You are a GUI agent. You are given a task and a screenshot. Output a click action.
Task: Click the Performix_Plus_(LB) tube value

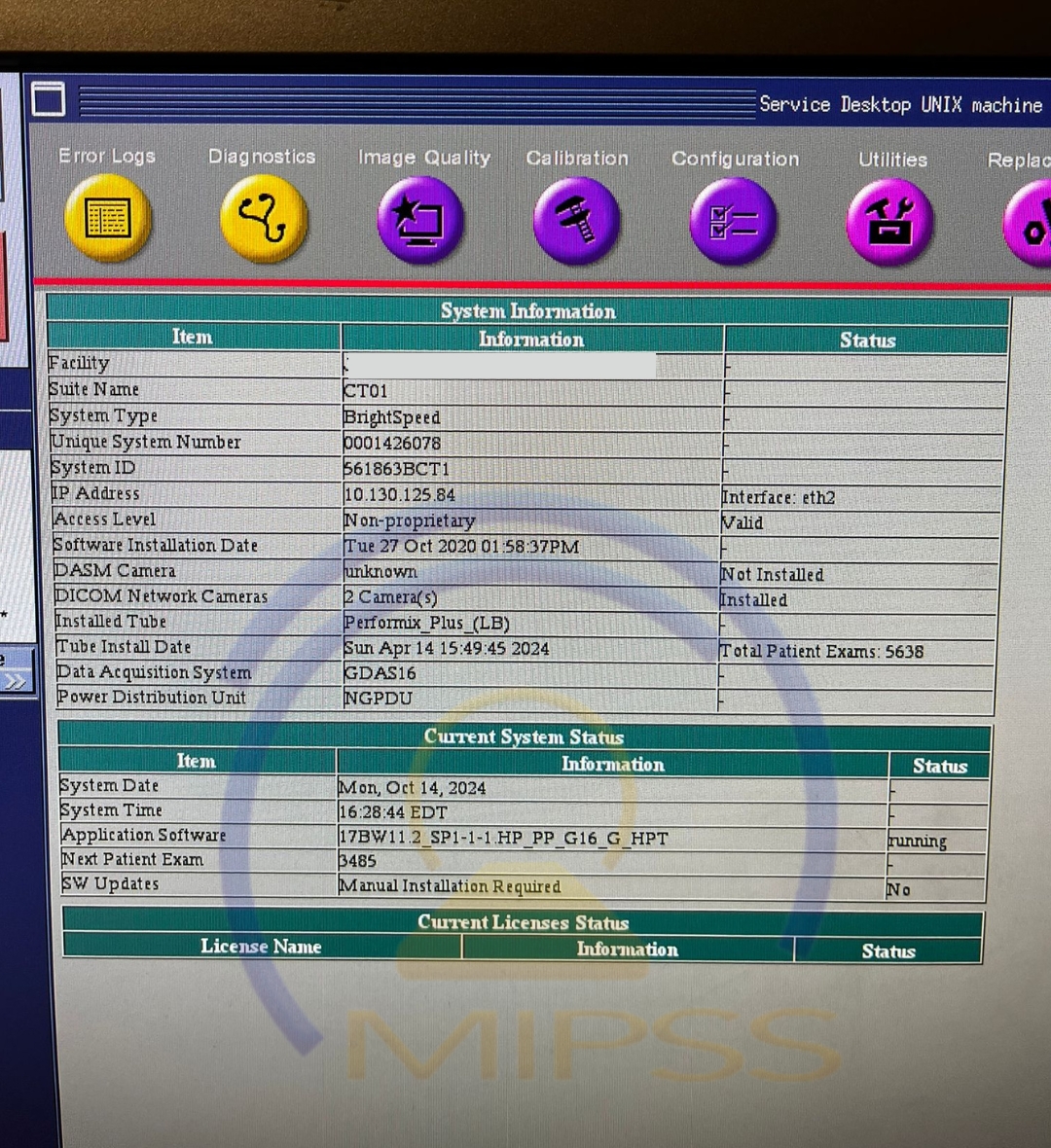pos(426,623)
